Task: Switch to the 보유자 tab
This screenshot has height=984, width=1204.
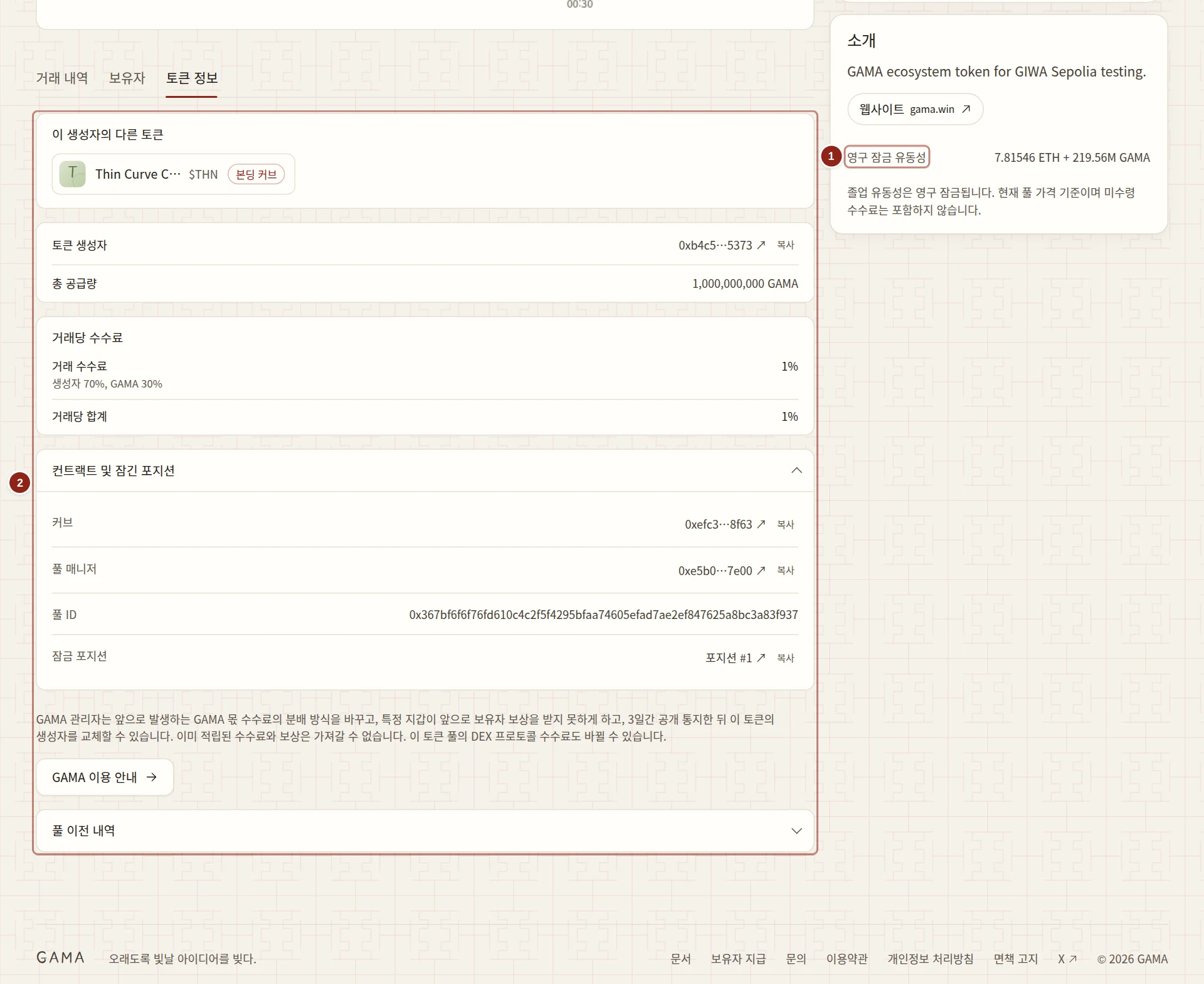Action: (x=127, y=78)
